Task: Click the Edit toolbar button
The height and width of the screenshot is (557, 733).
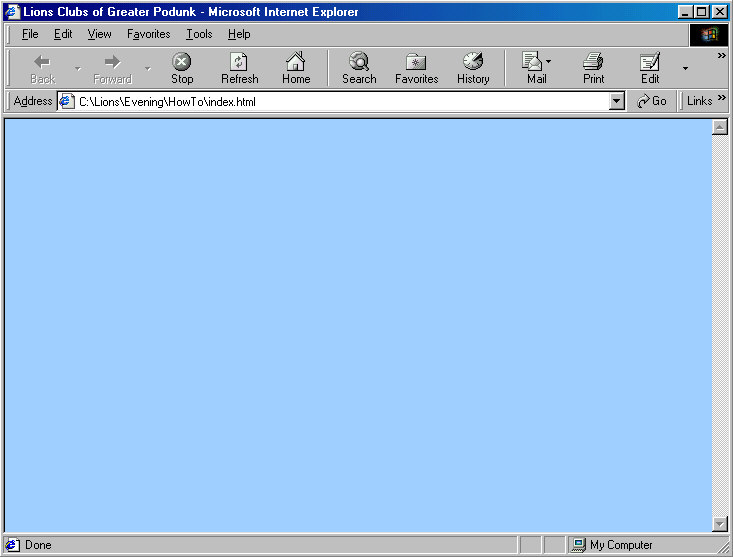Action: 650,68
